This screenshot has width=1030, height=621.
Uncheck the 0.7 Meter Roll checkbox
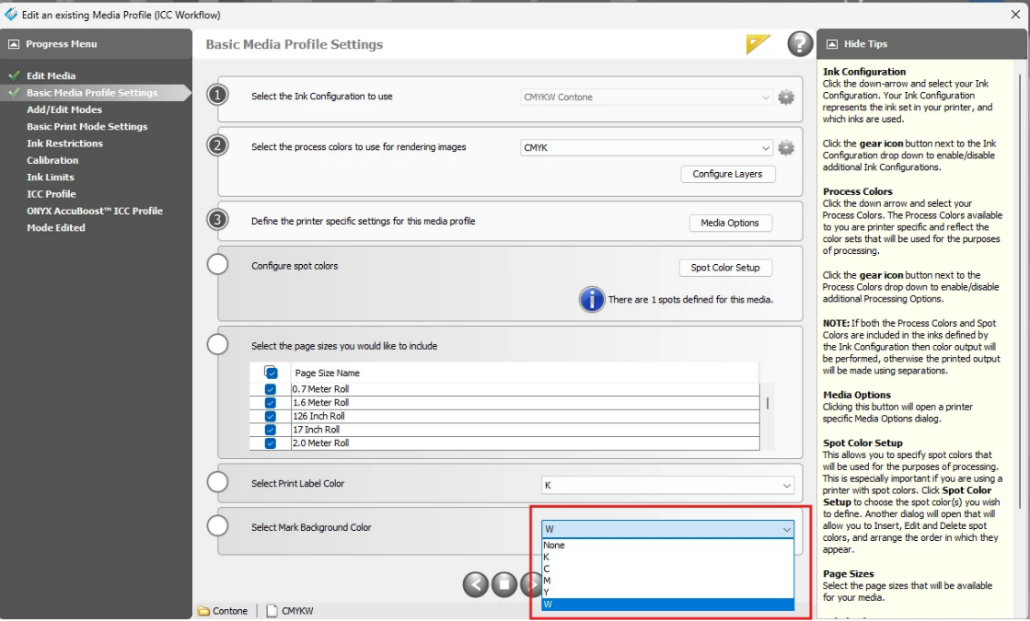[x=270, y=389]
